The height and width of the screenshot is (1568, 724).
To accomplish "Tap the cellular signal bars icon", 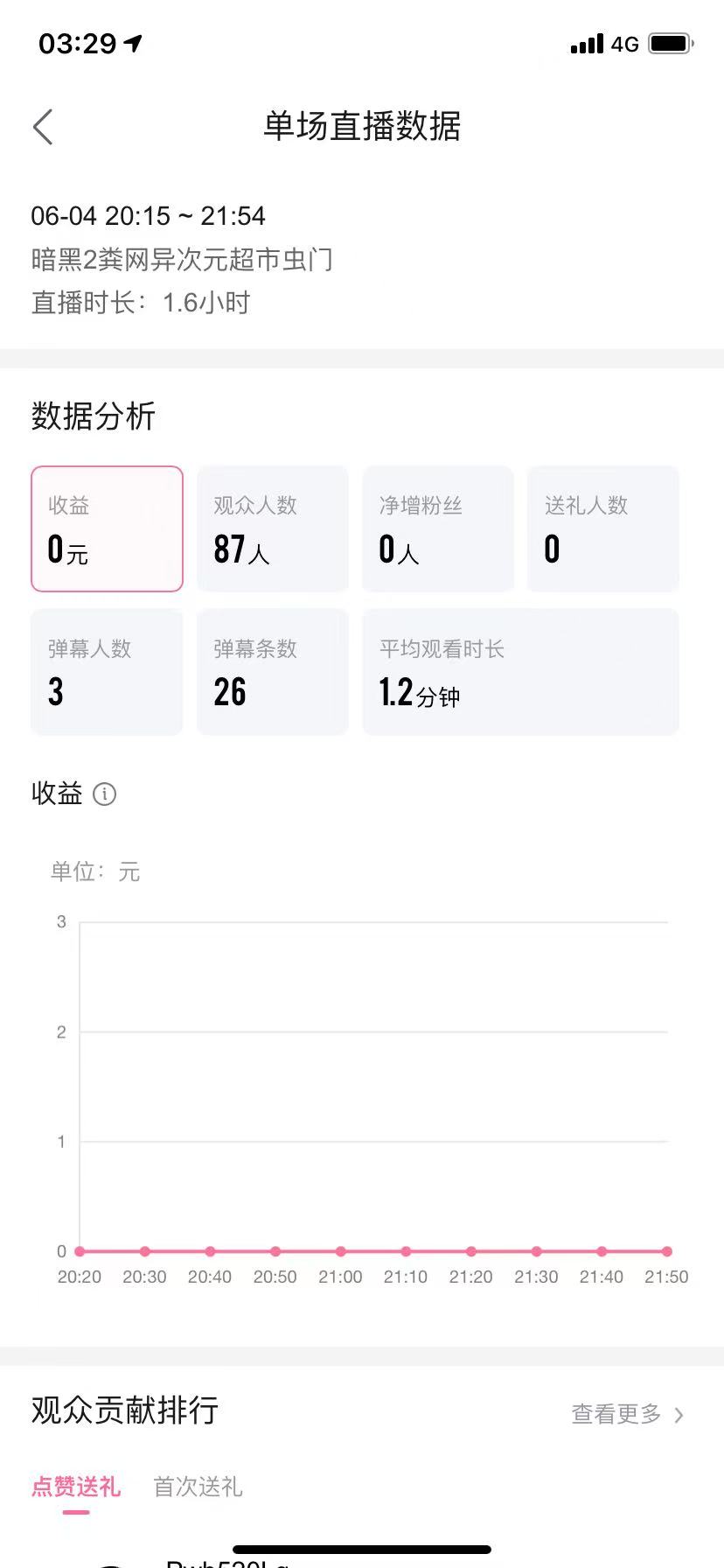I will [587, 44].
